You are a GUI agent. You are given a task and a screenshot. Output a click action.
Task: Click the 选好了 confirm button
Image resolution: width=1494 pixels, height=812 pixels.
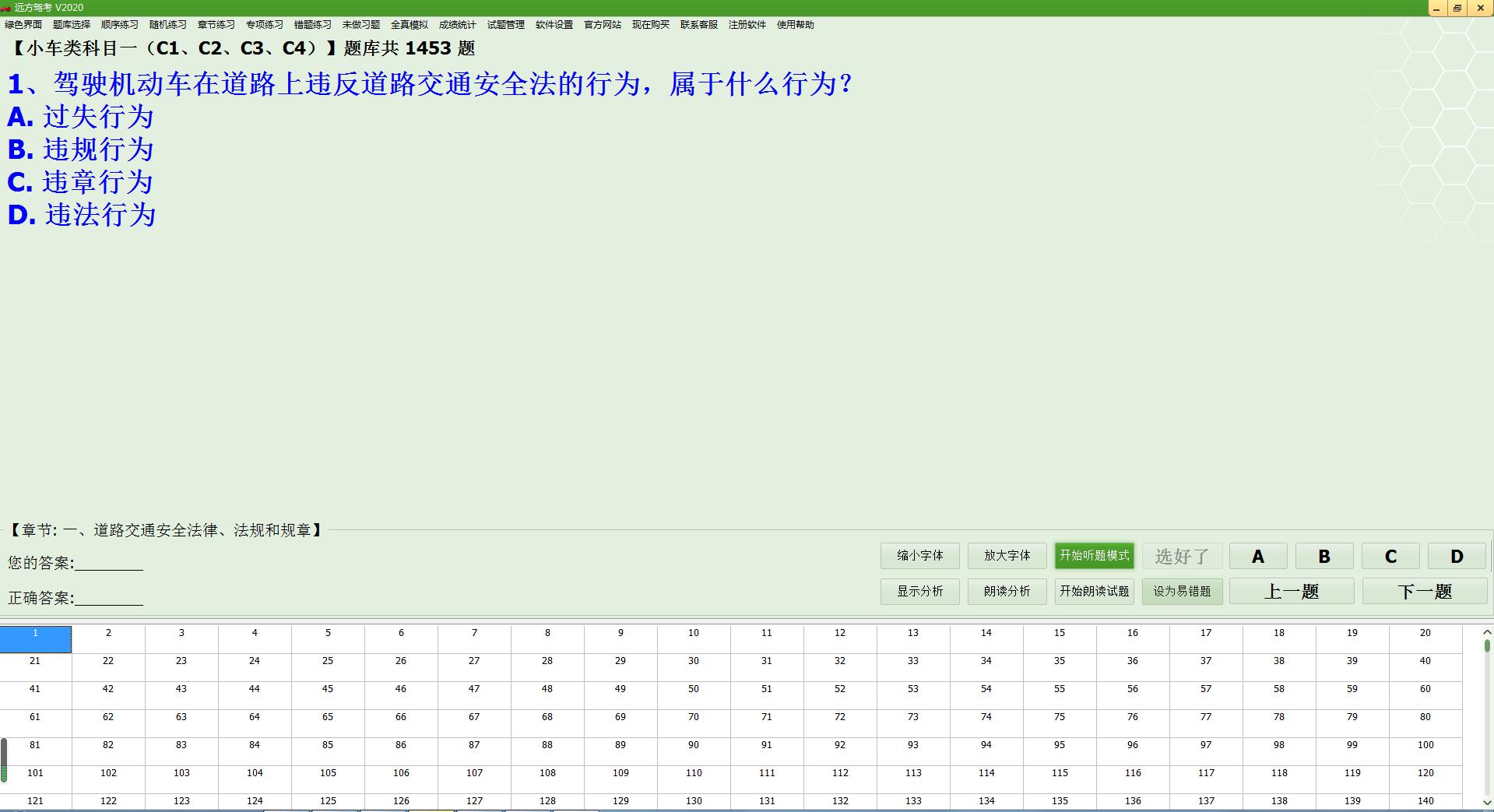(x=1182, y=556)
